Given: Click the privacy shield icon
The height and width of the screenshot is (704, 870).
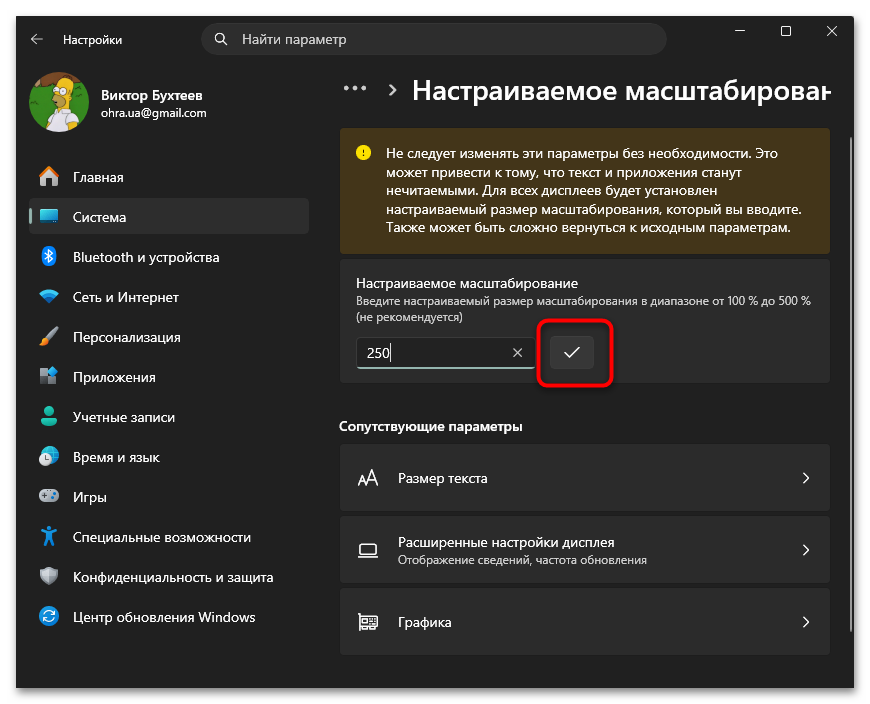Looking at the screenshot, I should point(49,576).
